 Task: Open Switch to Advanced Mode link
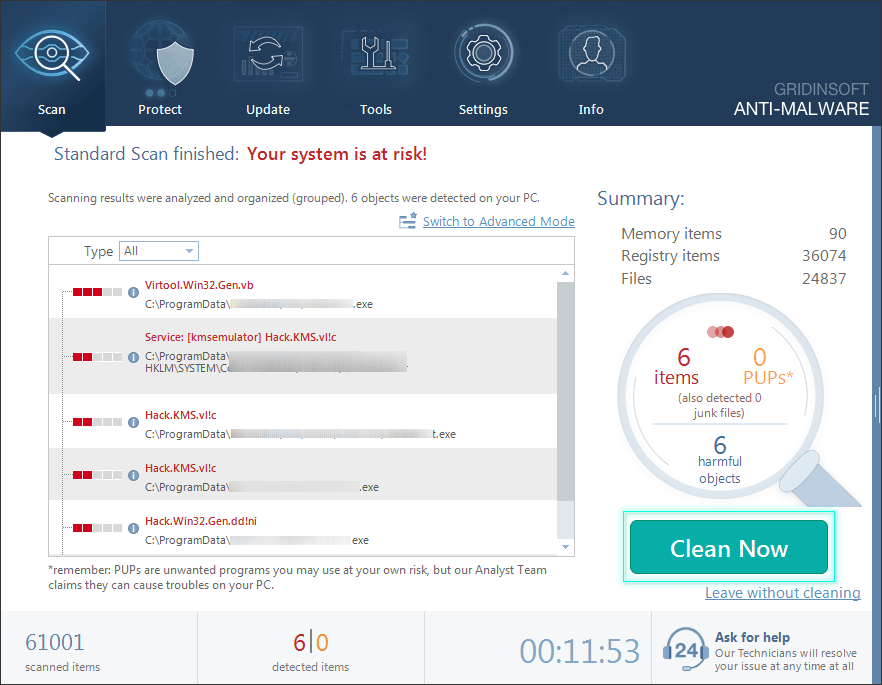pyautogui.click(x=498, y=221)
